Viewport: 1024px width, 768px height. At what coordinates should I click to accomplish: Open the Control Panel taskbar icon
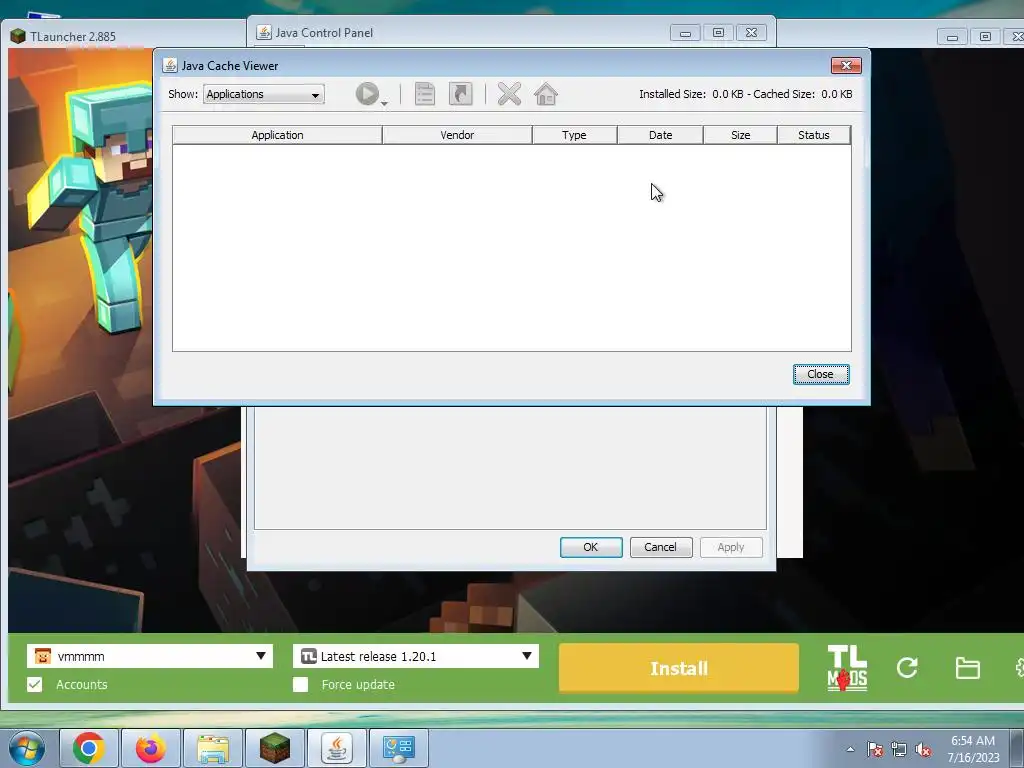tap(399, 748)
